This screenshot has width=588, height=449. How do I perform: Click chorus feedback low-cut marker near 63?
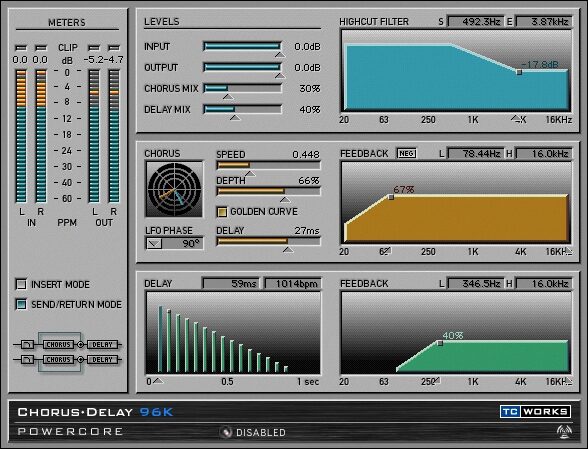click(x=387, y=250)
